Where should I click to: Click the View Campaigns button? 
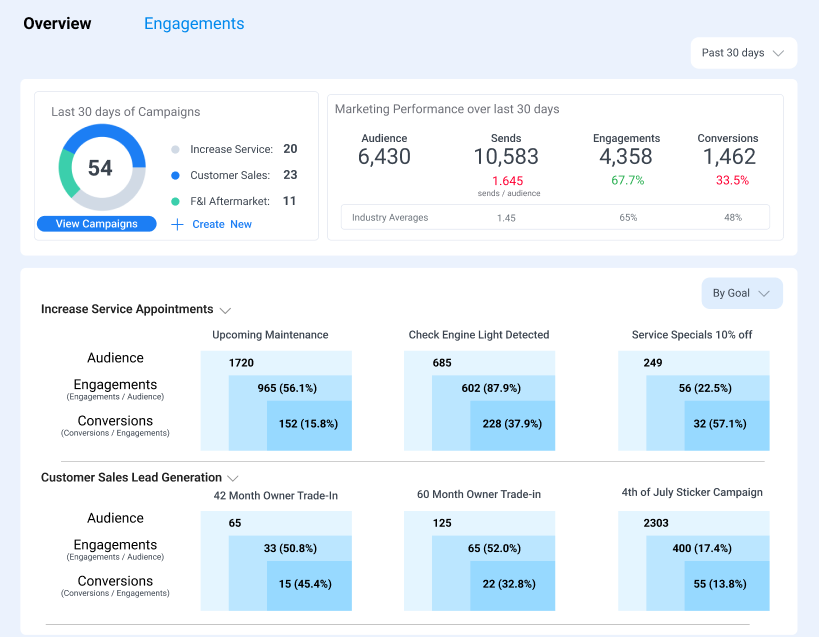pyautogui.click(x=97, y=223)
